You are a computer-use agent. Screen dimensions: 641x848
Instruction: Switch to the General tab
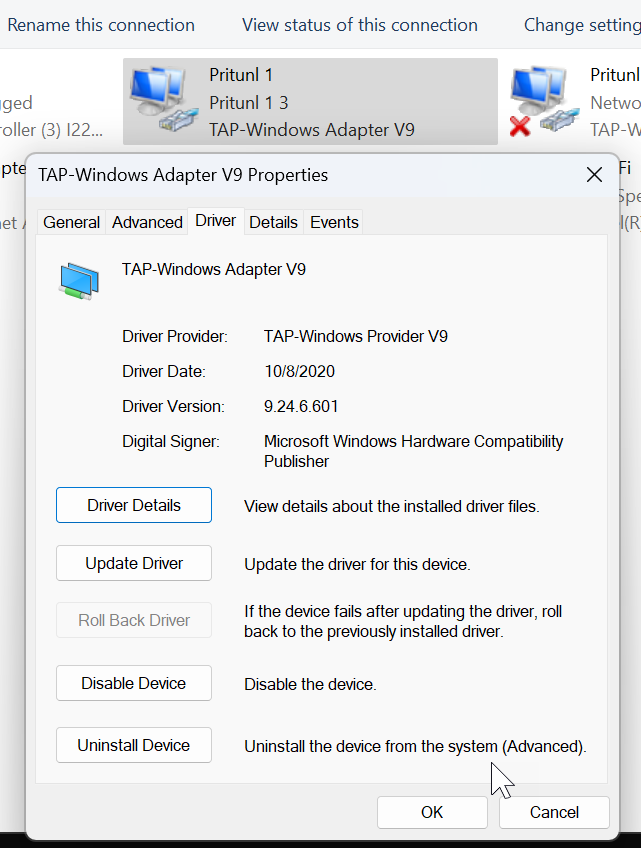point(71,222)
